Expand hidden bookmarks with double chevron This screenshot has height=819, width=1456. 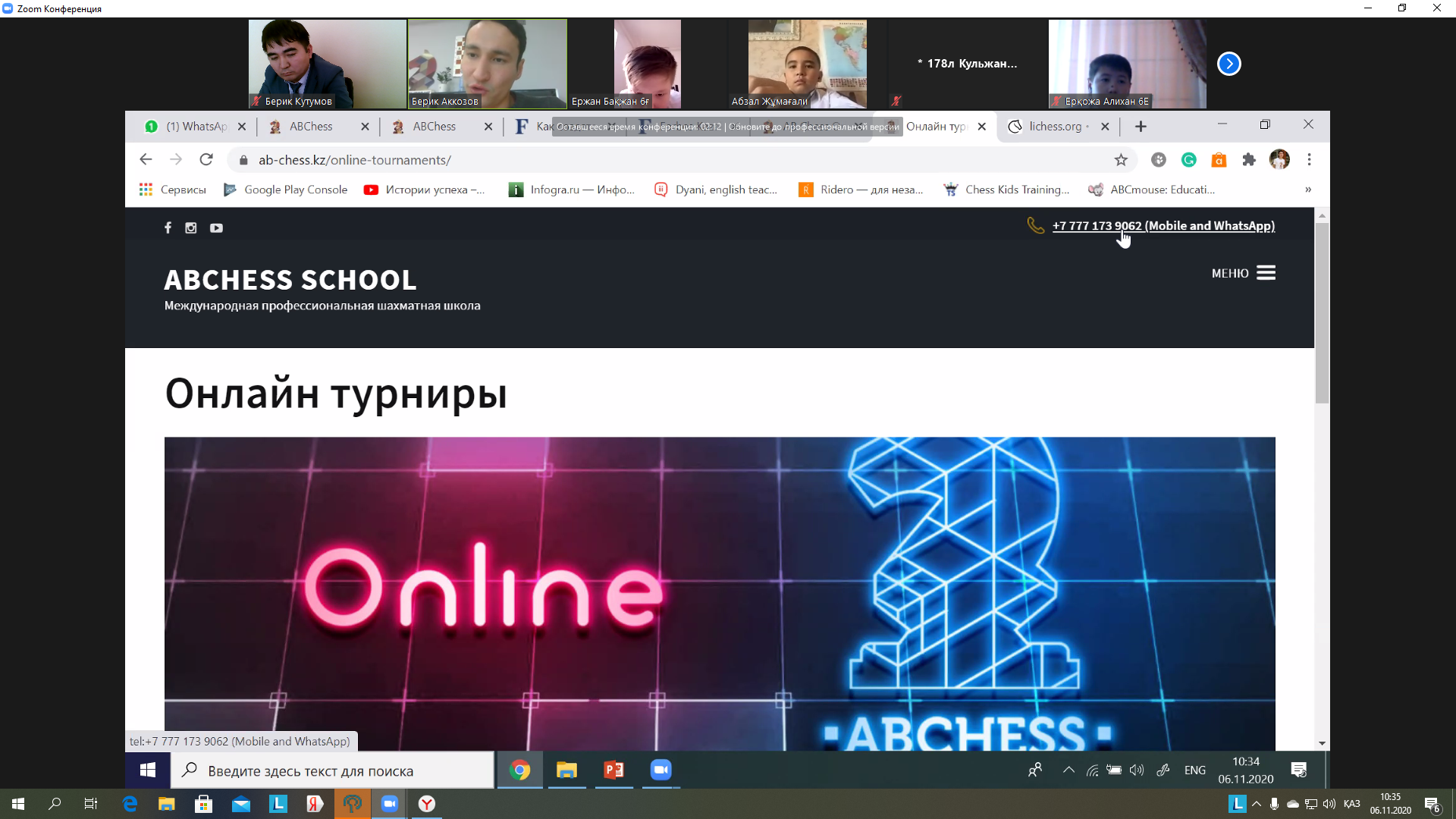click(1308, 190)
